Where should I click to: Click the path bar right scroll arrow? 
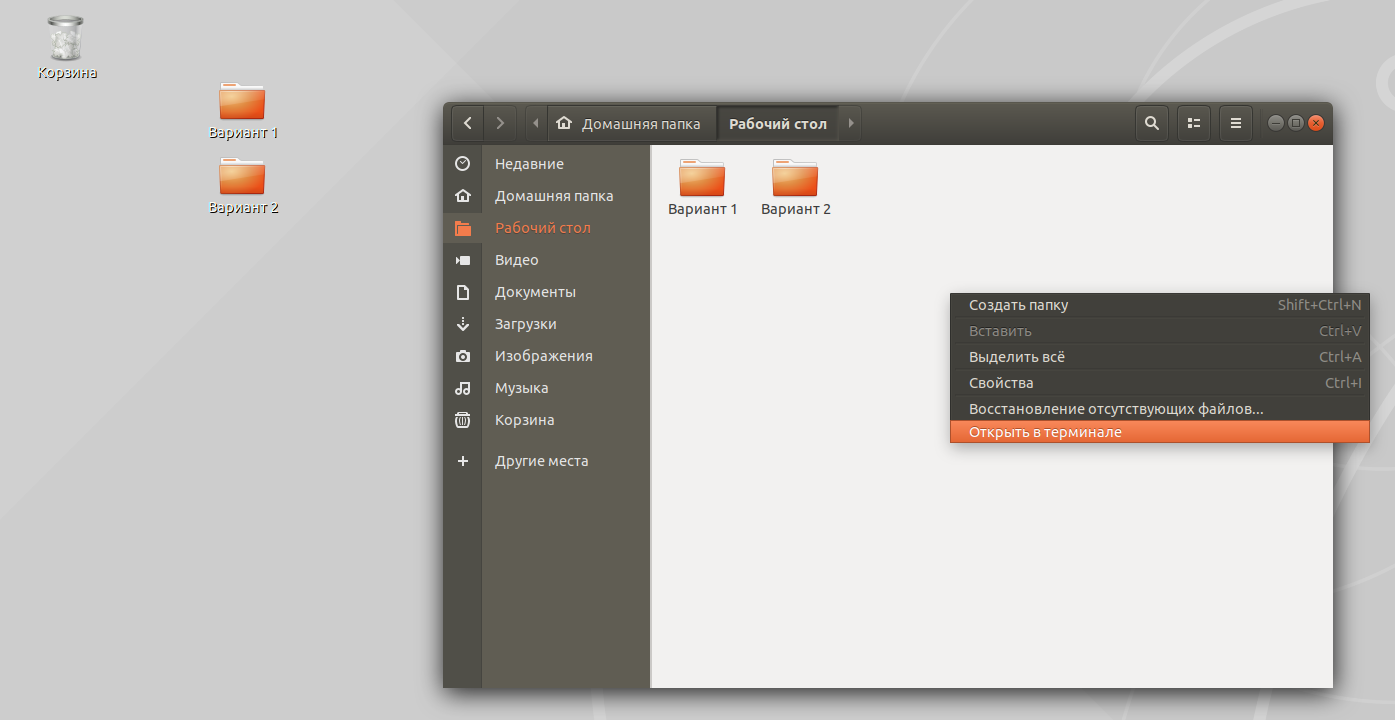click(x=851, y=123)
